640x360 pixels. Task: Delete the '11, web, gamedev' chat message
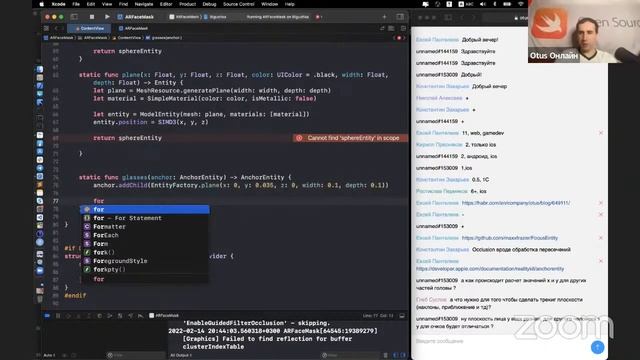coord(600,133)
